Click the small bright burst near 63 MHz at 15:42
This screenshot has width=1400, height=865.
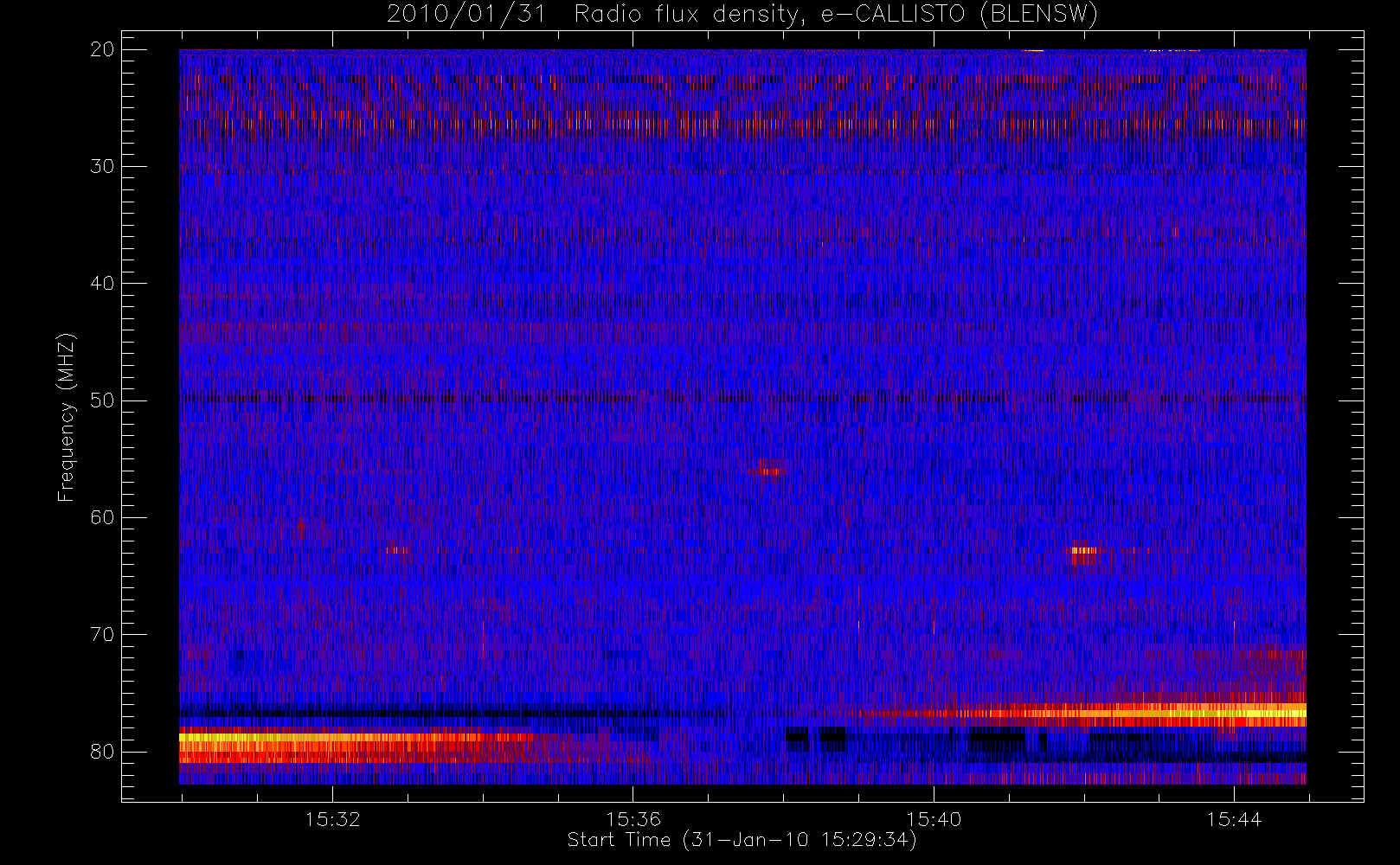pyautogui.click(x=1084, y=550)
